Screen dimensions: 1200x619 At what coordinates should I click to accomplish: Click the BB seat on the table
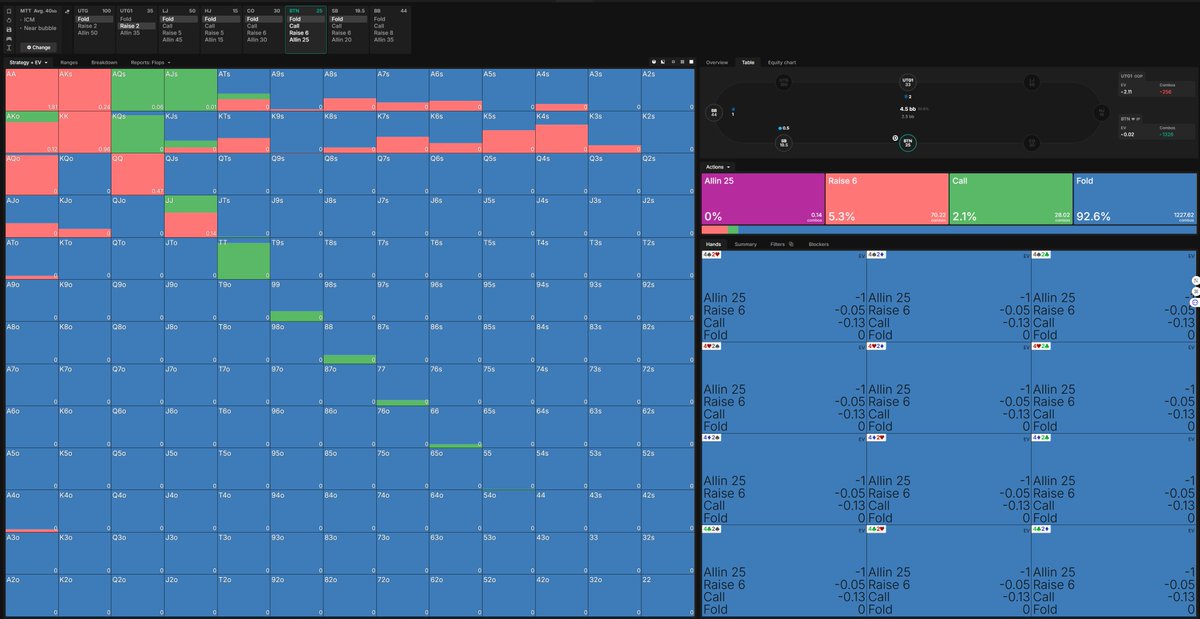(x=714, y=113)
